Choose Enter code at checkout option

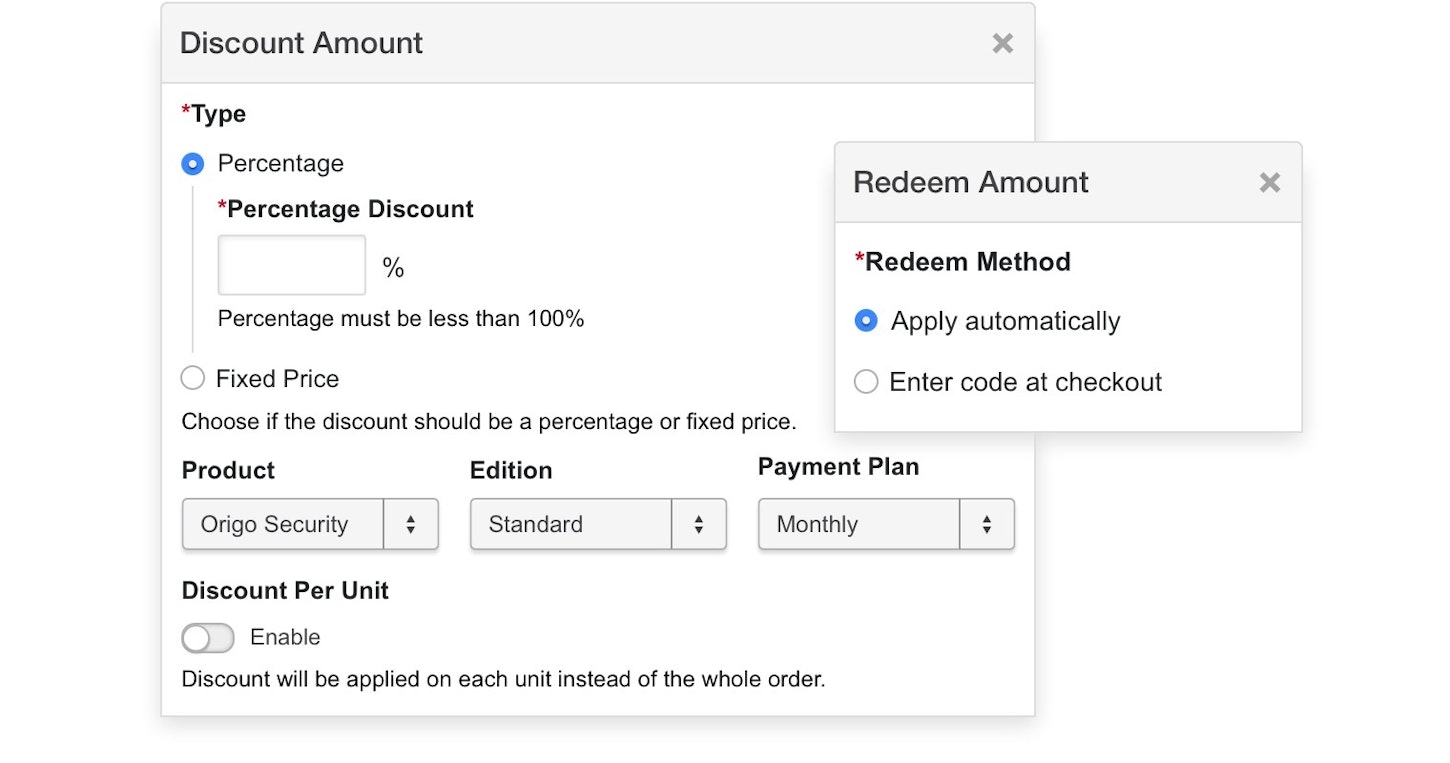click(866, 382)
